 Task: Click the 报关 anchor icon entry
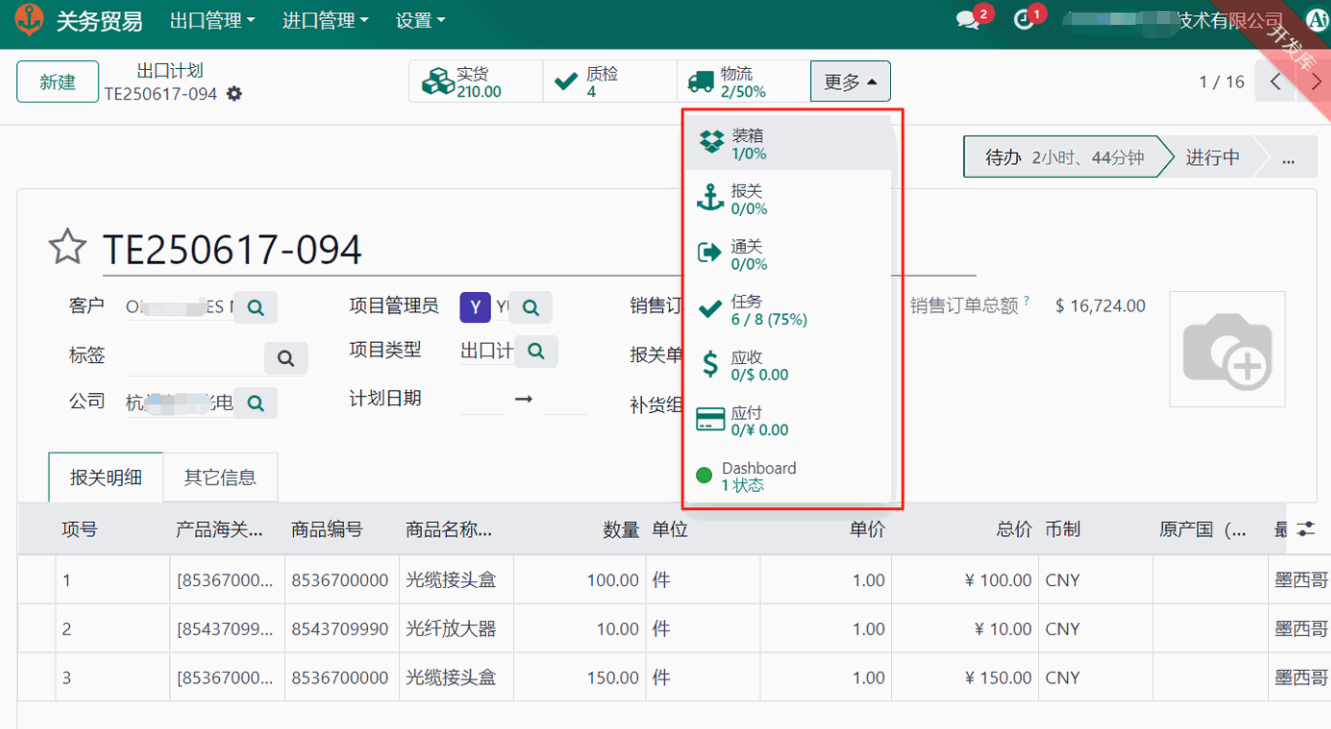(x=711, y=199)
